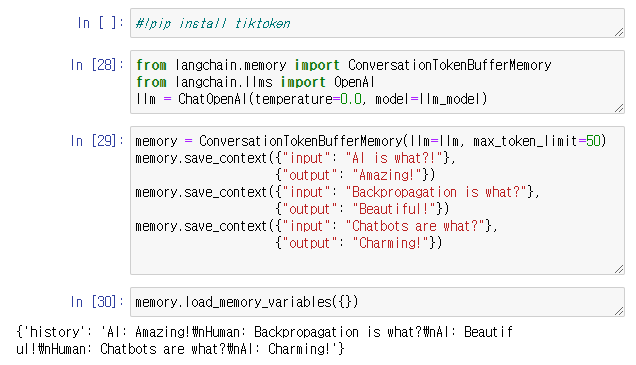Viewport: 636px width, 365px height.
Task: Click the 'In [28]:' prompt label
Action: point(97,65)
